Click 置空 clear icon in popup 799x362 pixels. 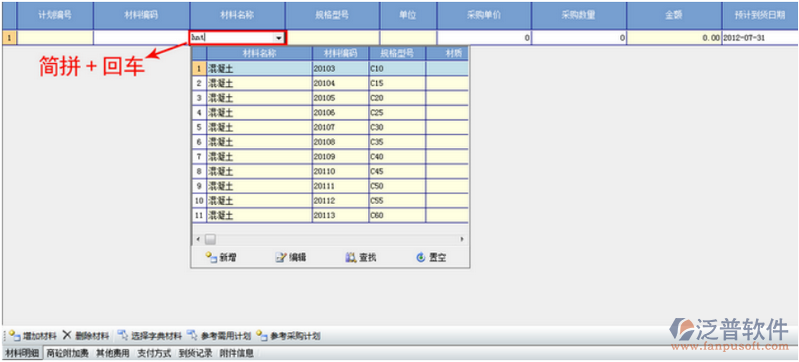pyautogui.click(x=420, y=257)
